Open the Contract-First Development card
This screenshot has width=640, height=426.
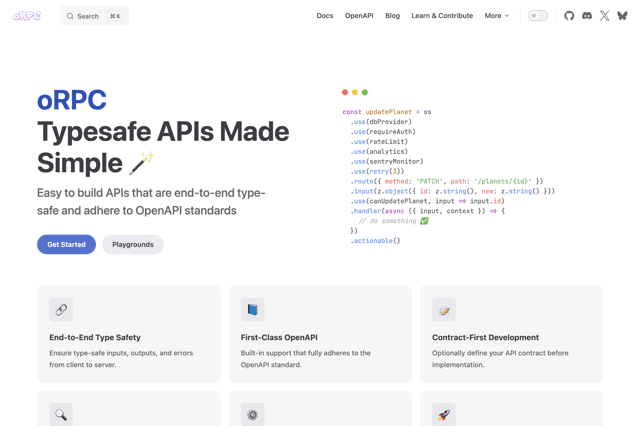click(x=511, y=334)
